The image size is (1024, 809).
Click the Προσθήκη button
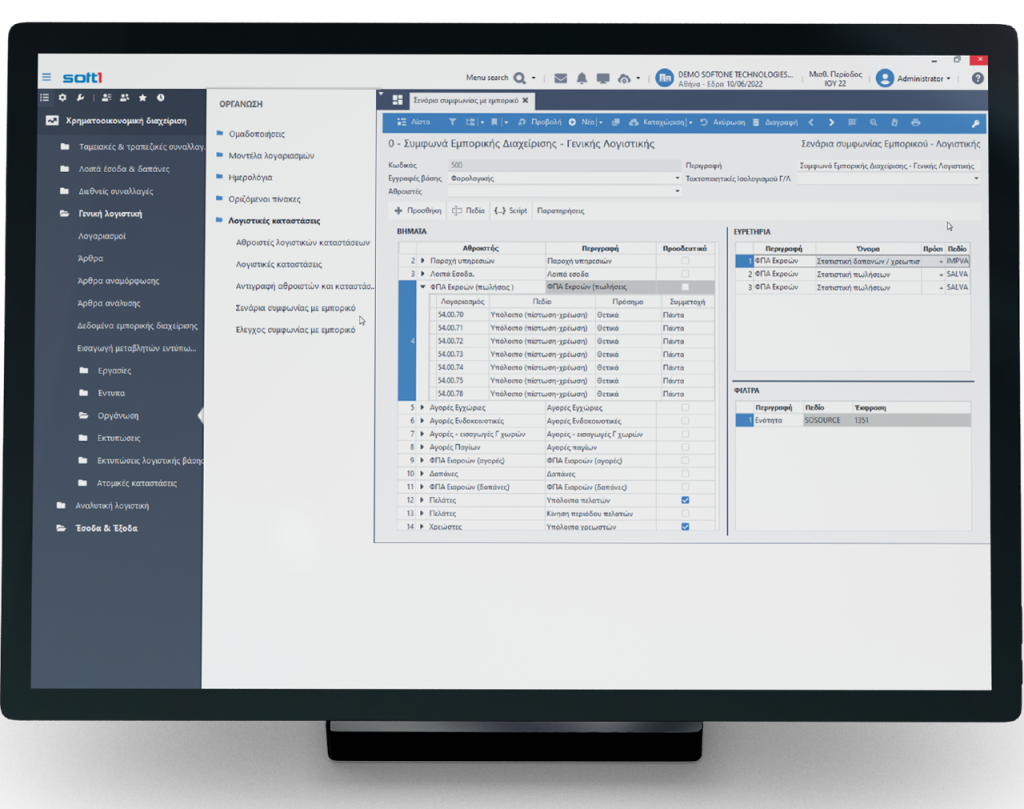418,211
